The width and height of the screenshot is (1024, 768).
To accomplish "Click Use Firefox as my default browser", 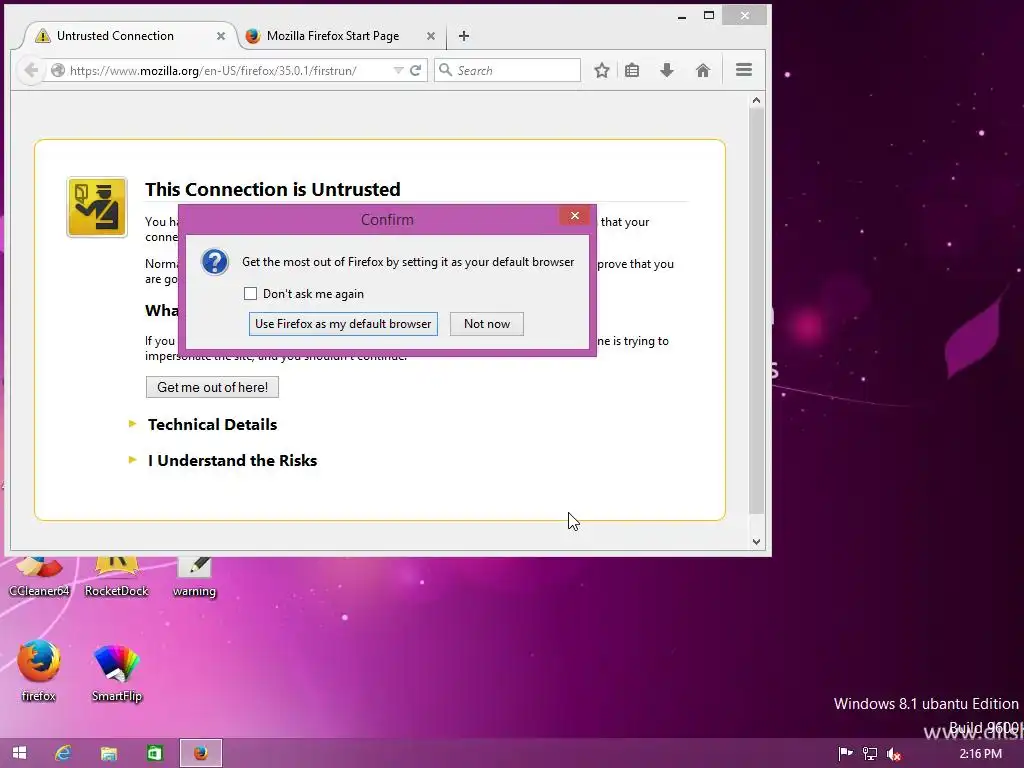I will [343, 324].
